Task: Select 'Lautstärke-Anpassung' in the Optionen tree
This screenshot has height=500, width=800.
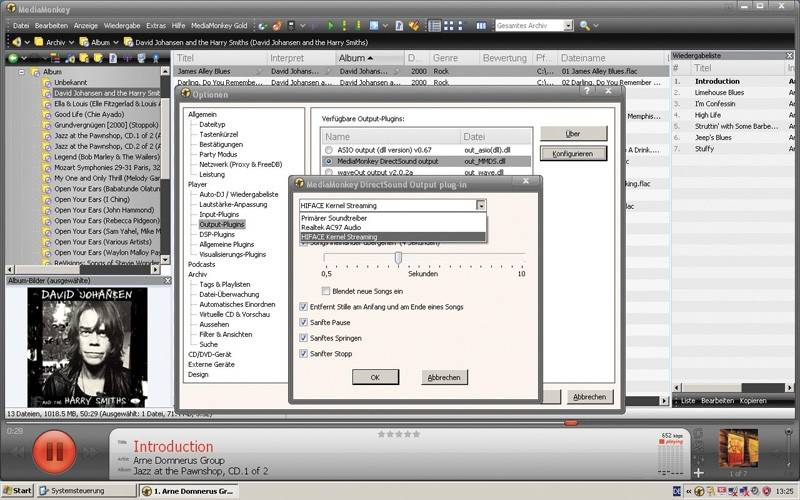Action: pyautogui.click(x=233, y=204)
